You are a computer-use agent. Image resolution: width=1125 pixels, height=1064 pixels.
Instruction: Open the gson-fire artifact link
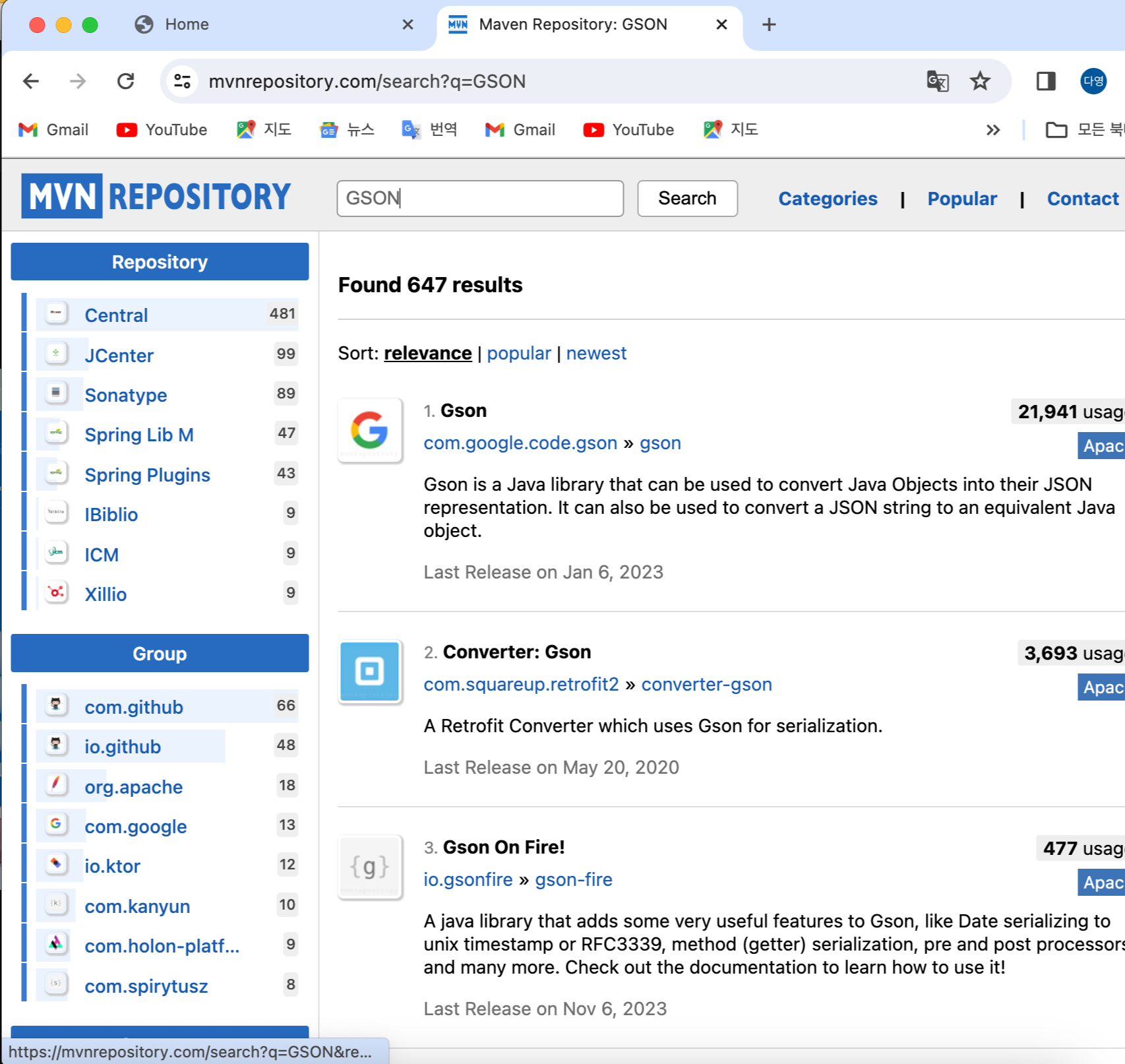pos(574,879)
